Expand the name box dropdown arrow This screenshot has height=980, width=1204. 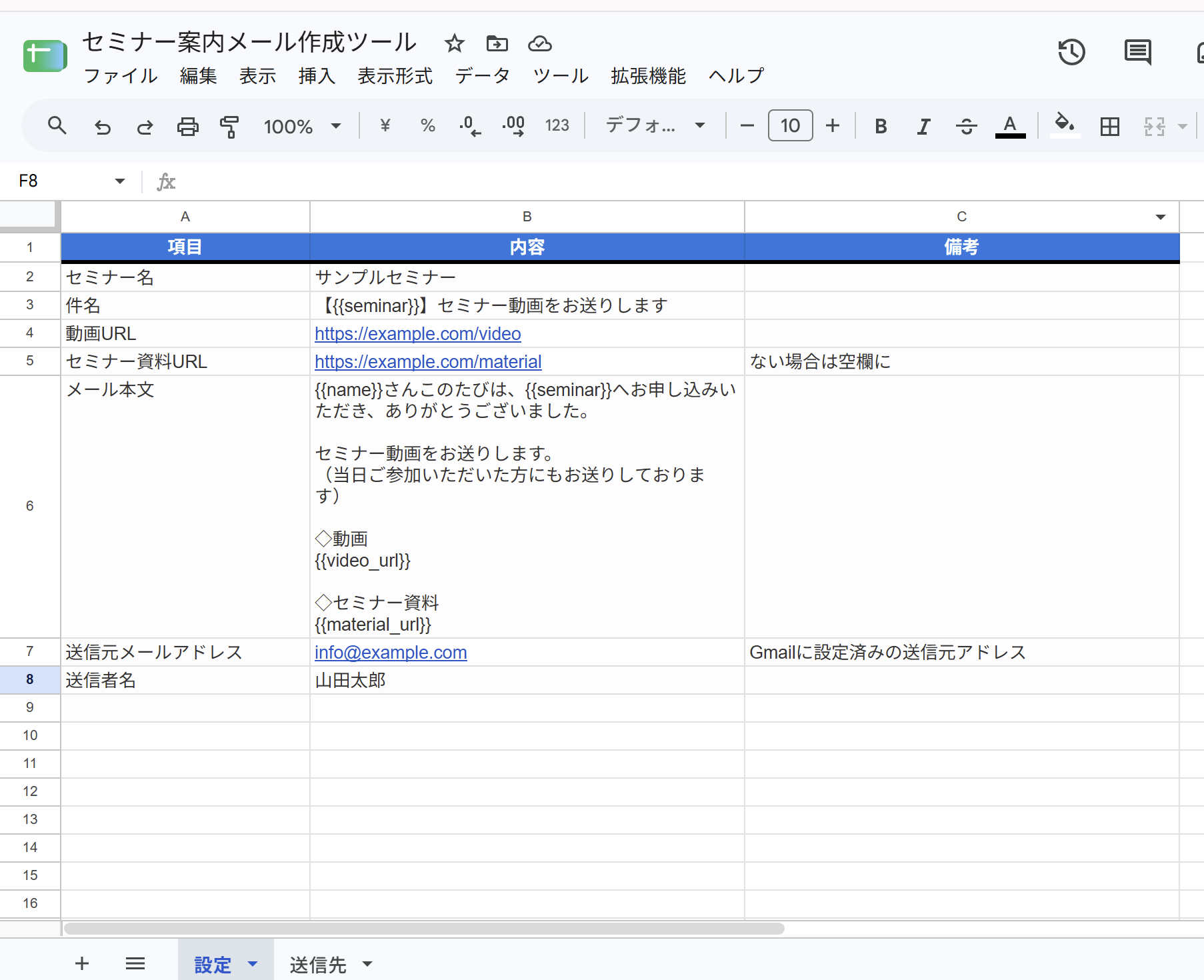(x=120, y=181)
